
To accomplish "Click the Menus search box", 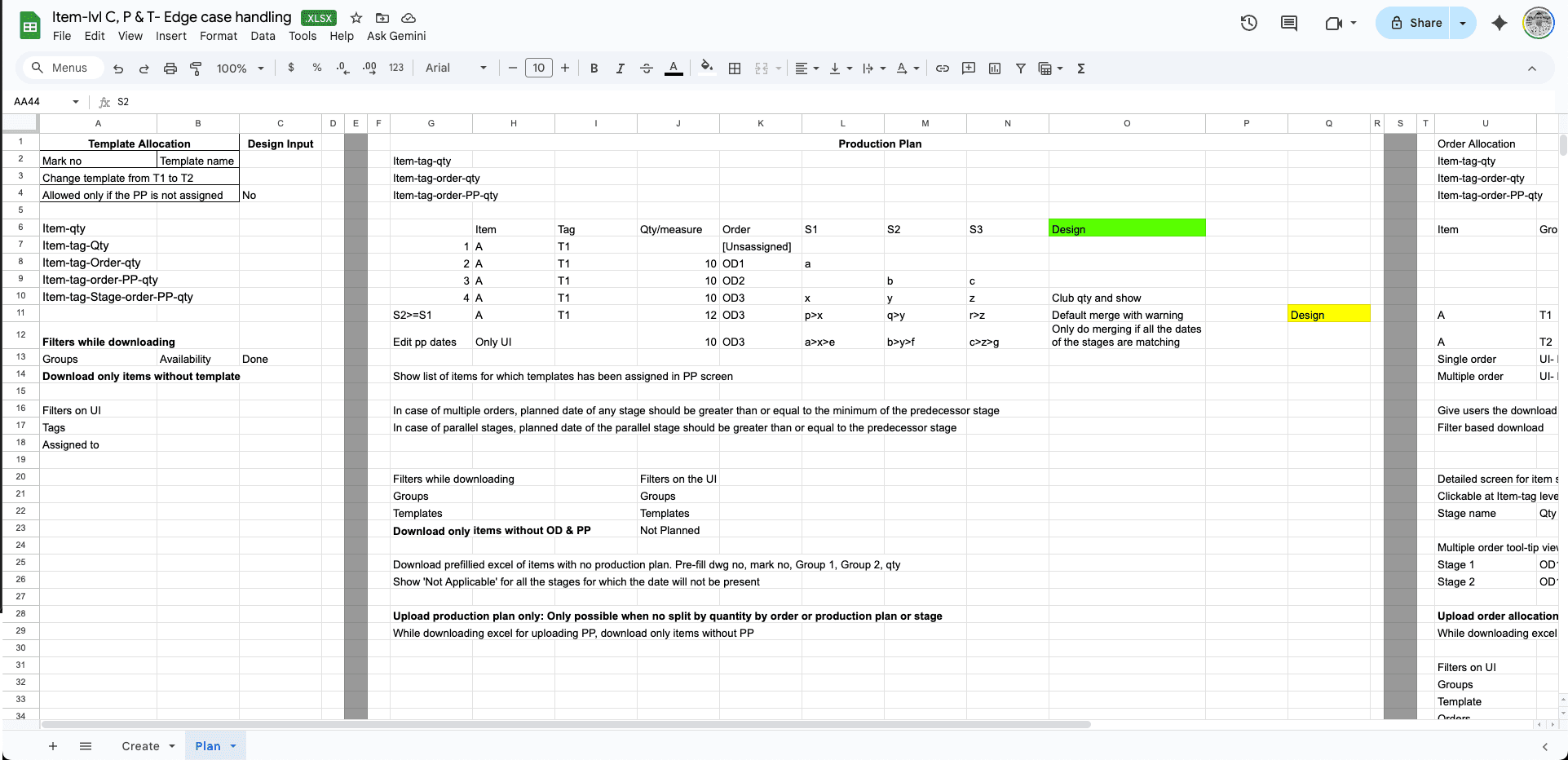I will point(64,68).
